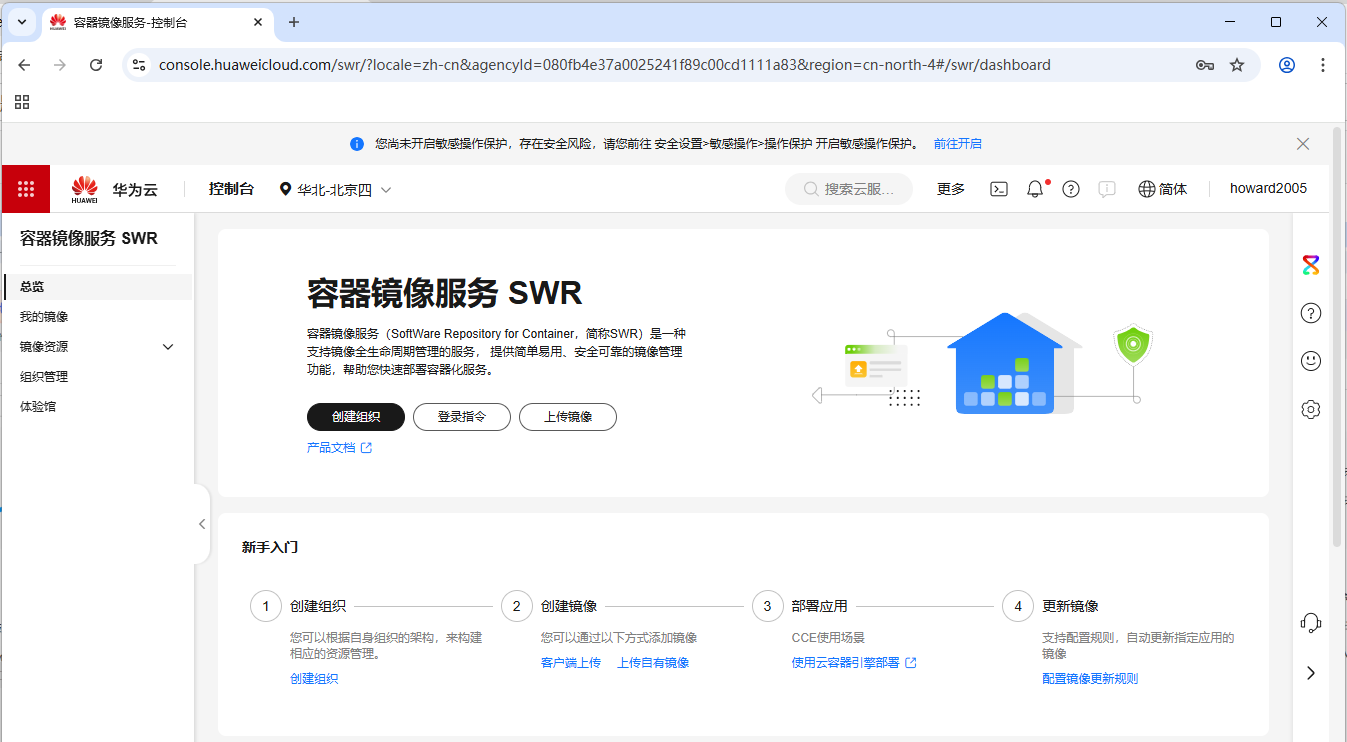This screenshot has width=1347, height=742.
Task: Open the 产品文档 link
Action: [339, 448]
